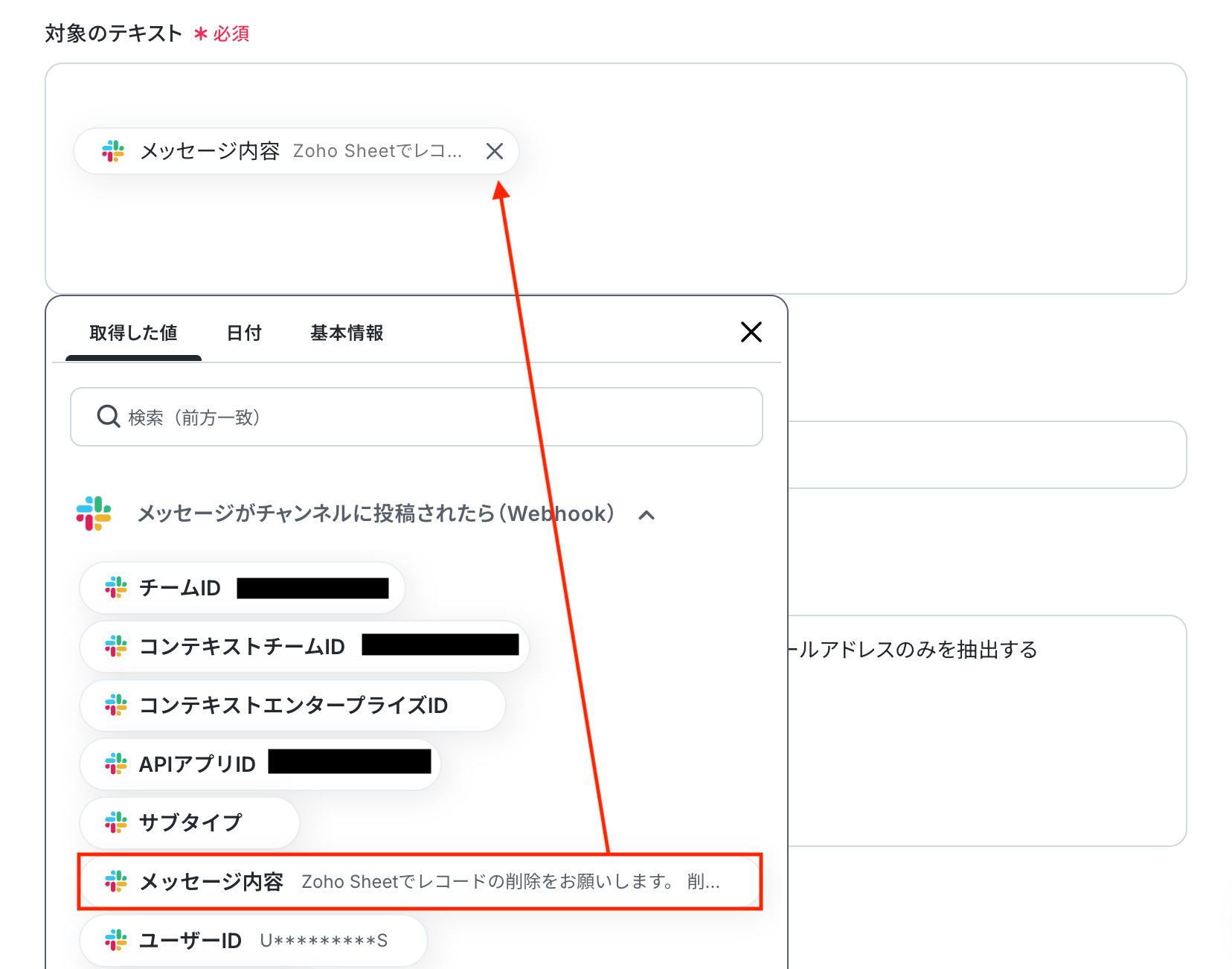1232x969 pixels.
Task: Click the inserted メッセージ内容 chip in the text area
Action: tap(296, 151)
